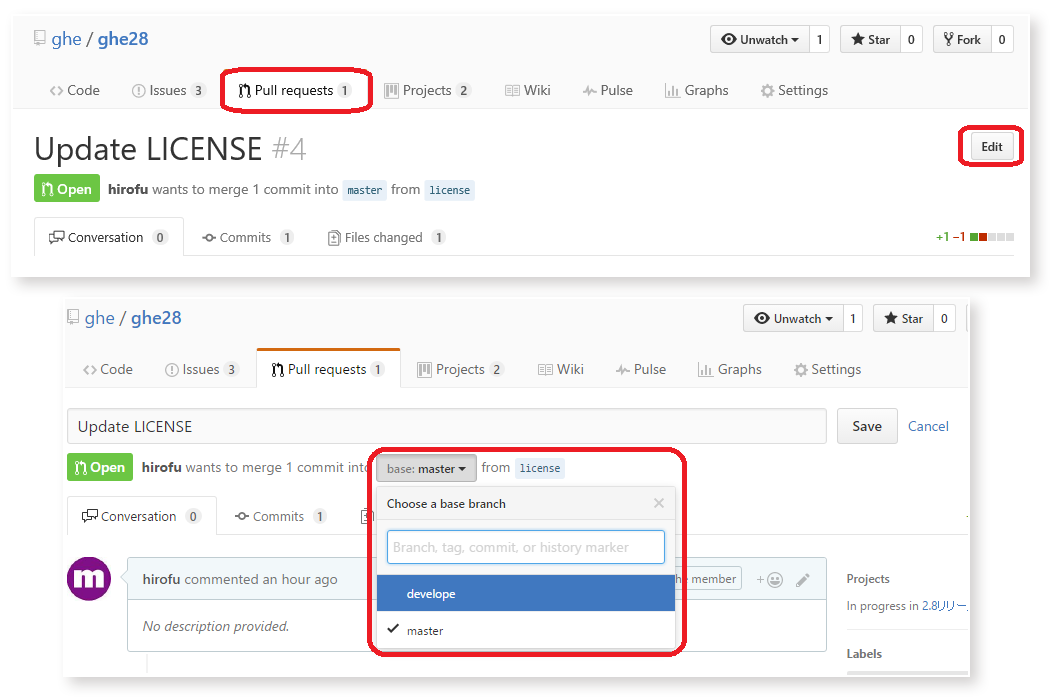The image size is (1050, 697).
Task: Expand the Unwatch dropdown in top screenshot
Action: pyautogui.click(x=760, y=40)
